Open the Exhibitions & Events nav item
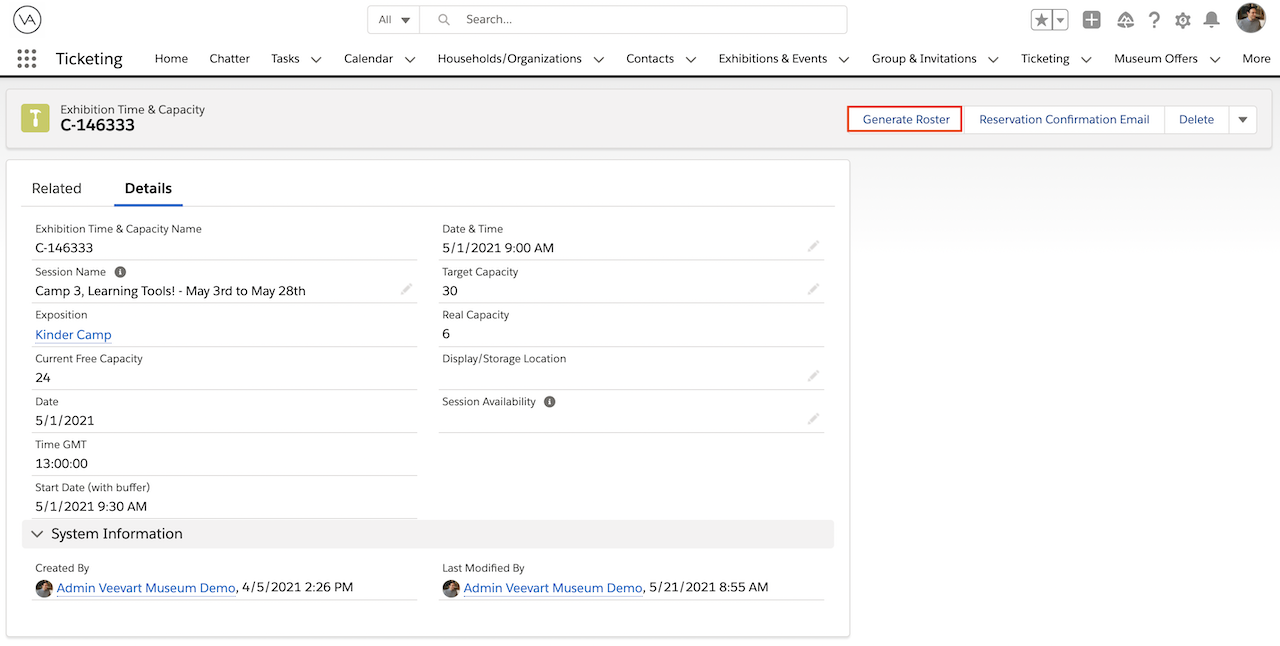The image size is (1280, 646). (775, 58)
